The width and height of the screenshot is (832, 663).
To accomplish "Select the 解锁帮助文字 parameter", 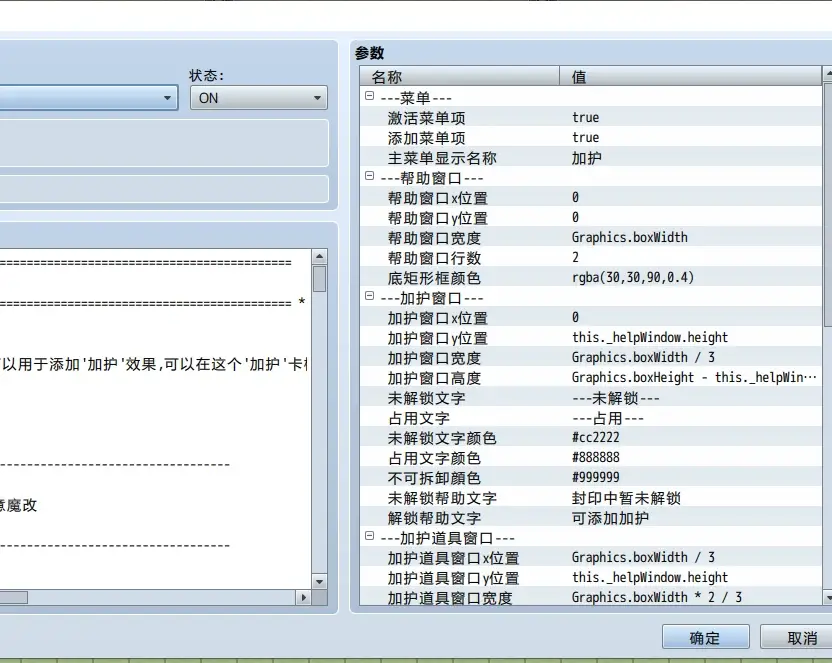I will [591, 518].
